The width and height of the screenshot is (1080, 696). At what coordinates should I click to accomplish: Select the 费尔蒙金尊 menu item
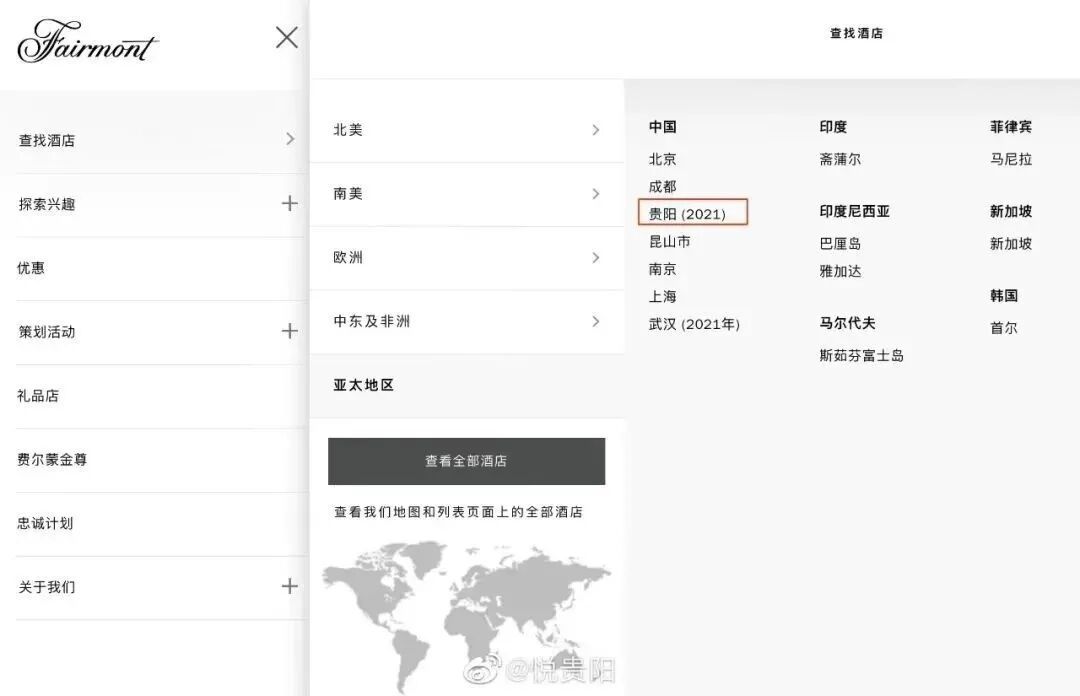point(52,460)
